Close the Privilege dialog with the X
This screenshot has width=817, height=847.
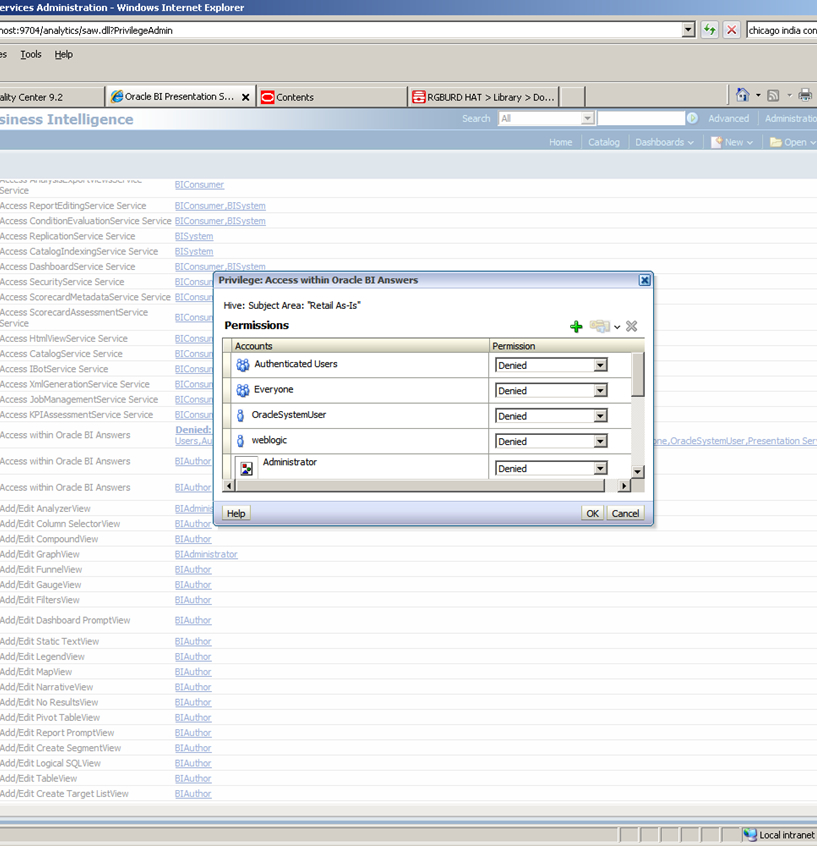(x=644, y=280)
